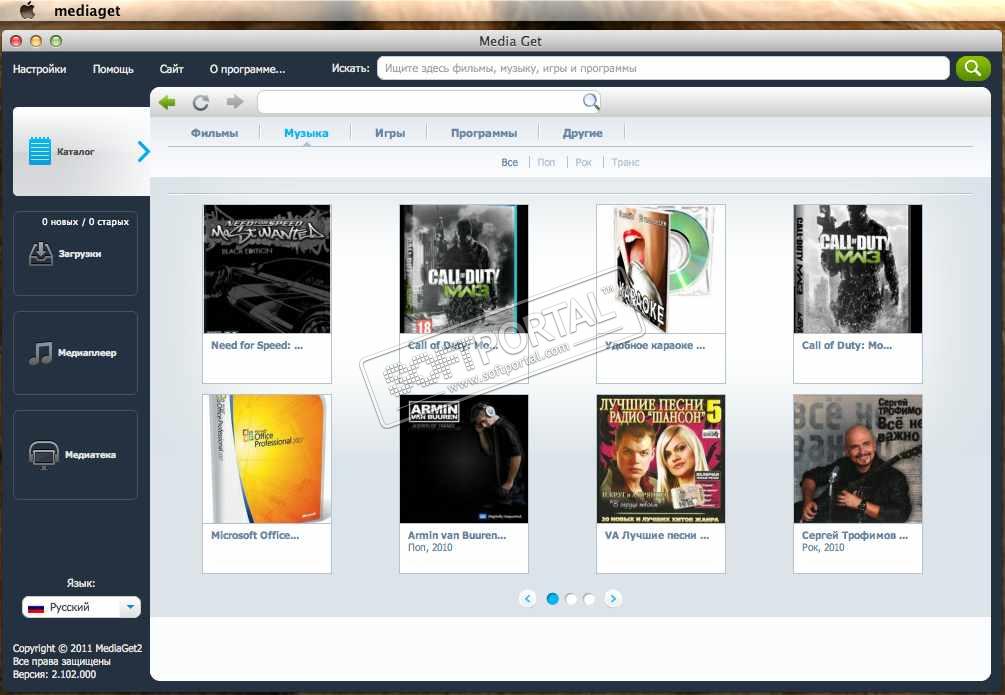1005x695 pixels.
Task: Click magnifier icon inside the address field
Action: (591, 101)
